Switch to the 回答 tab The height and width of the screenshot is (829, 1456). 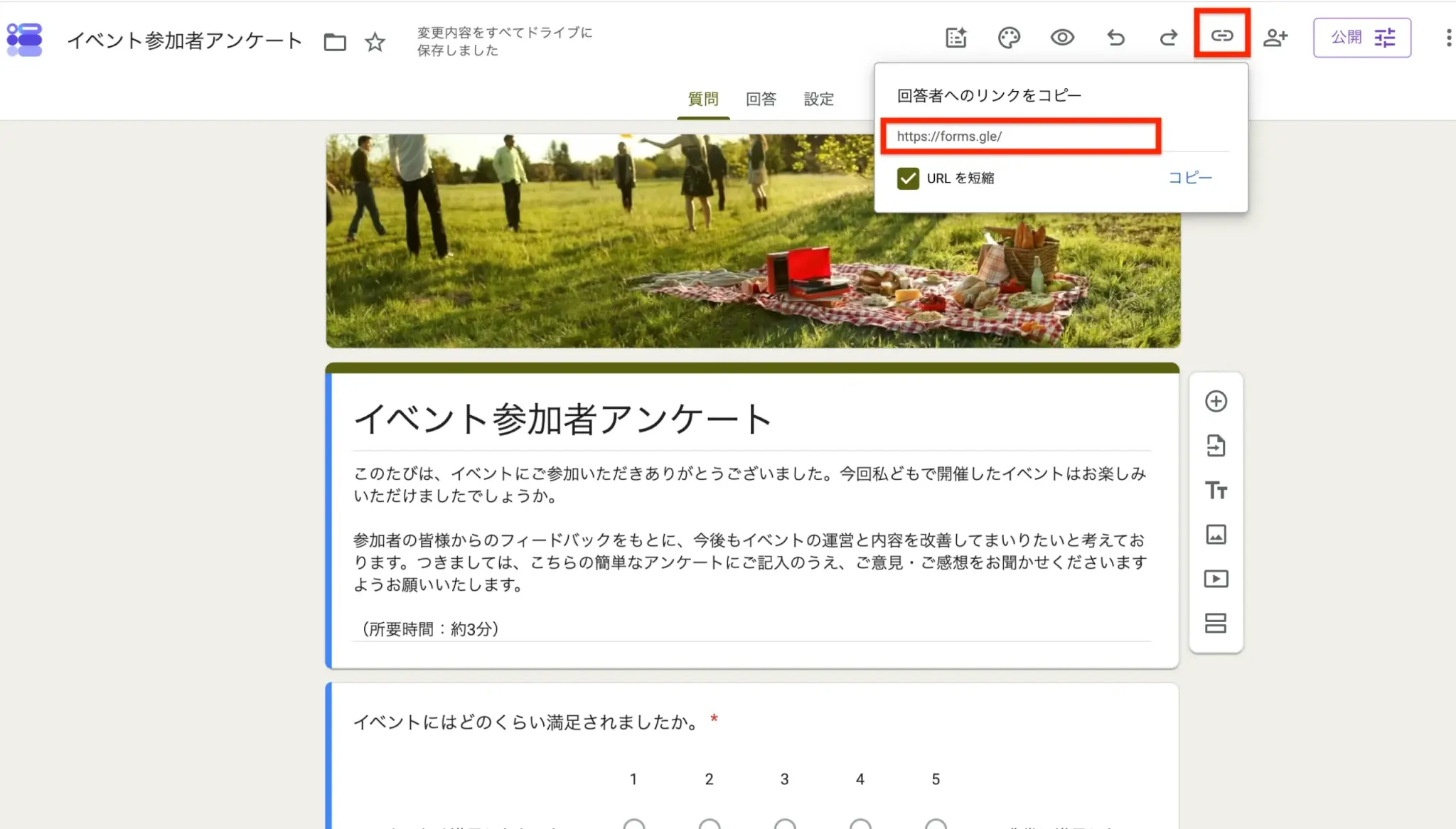(x=761, y=99)
